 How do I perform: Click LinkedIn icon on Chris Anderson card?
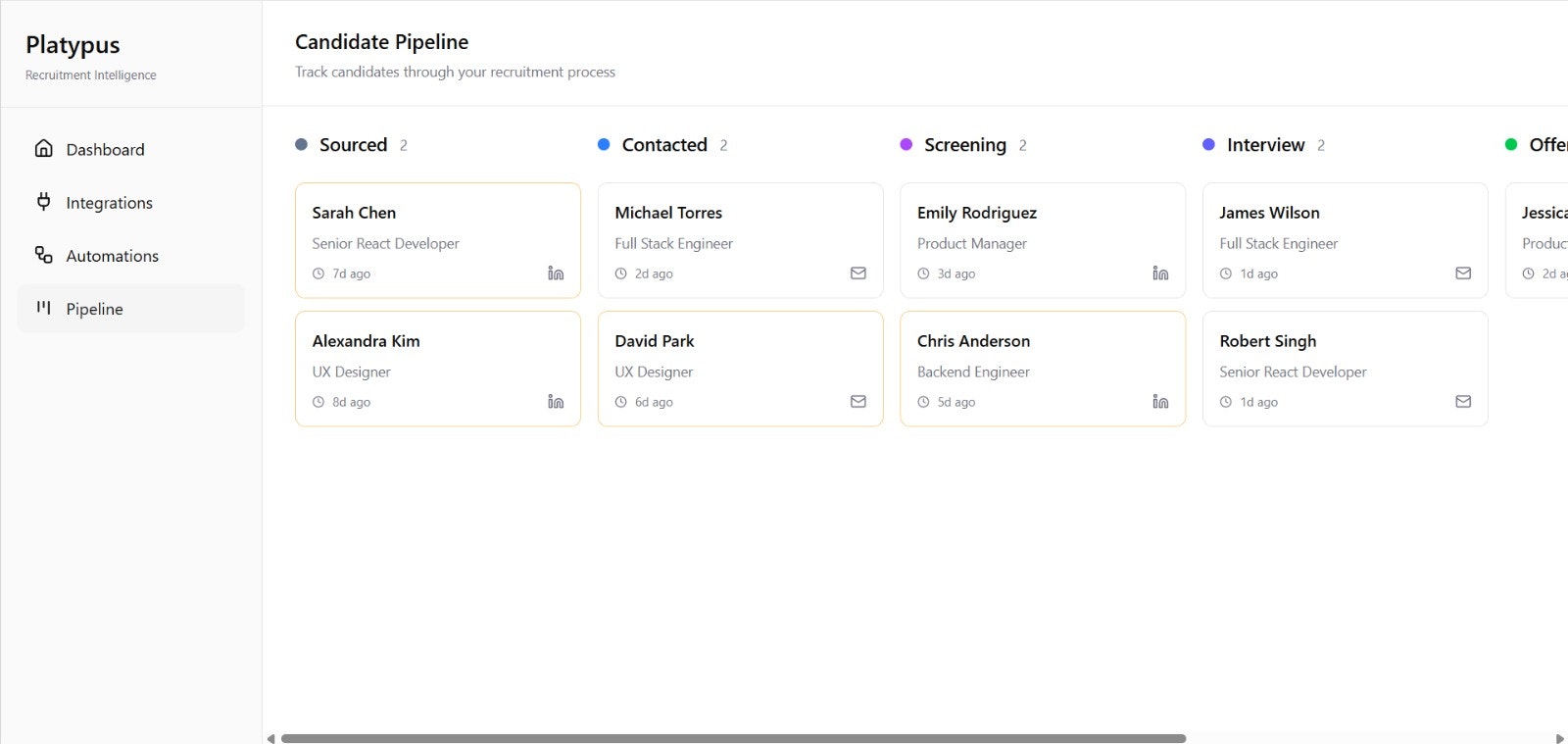point(1160,402)
